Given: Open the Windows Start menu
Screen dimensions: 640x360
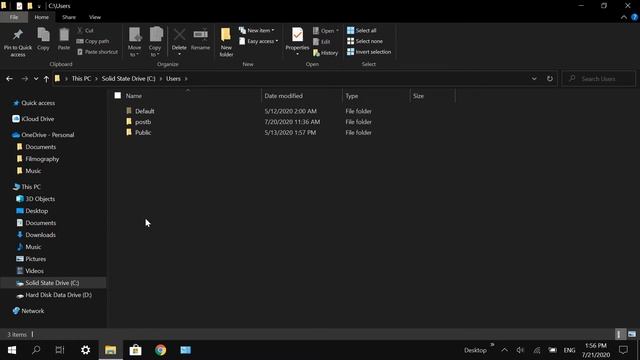Looking at the screenshot, I should [x=12, y=350].
